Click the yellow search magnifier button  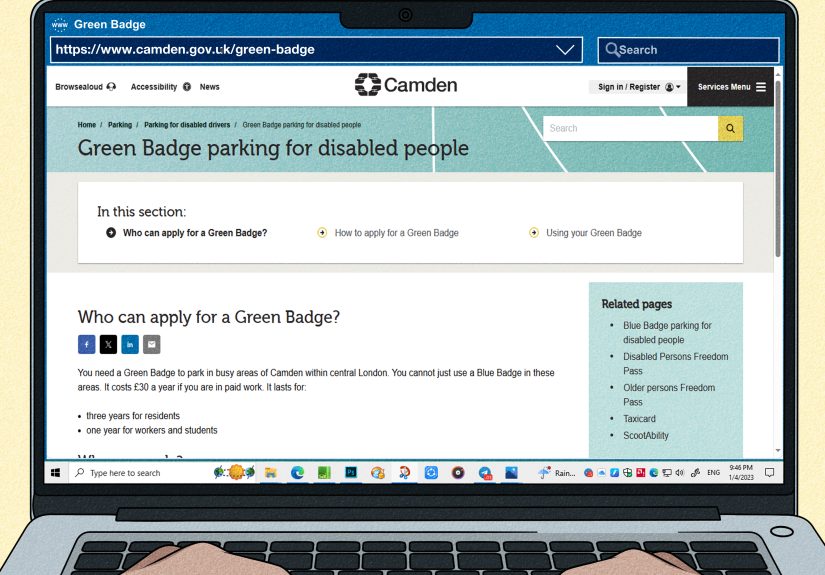click(730, 128)
